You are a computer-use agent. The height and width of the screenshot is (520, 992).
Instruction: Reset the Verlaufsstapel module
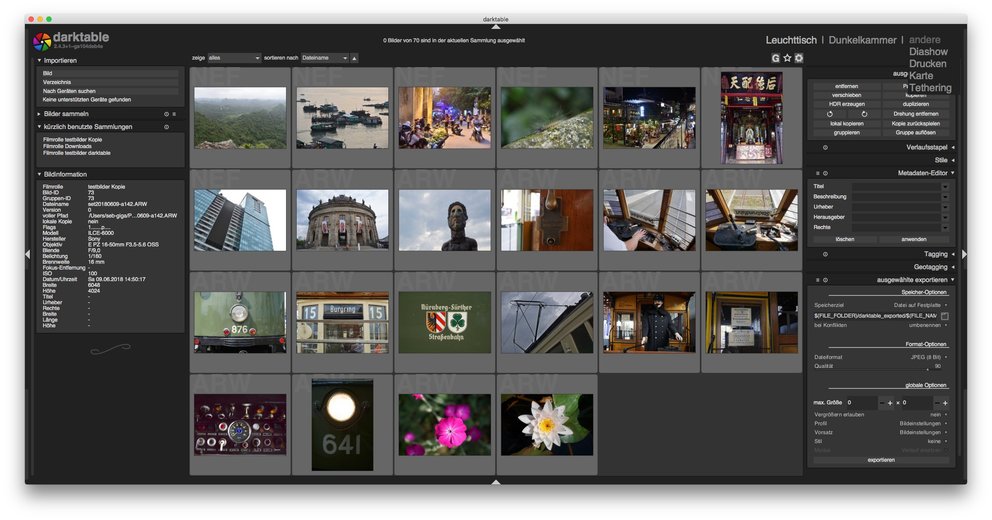coord(825,147)
